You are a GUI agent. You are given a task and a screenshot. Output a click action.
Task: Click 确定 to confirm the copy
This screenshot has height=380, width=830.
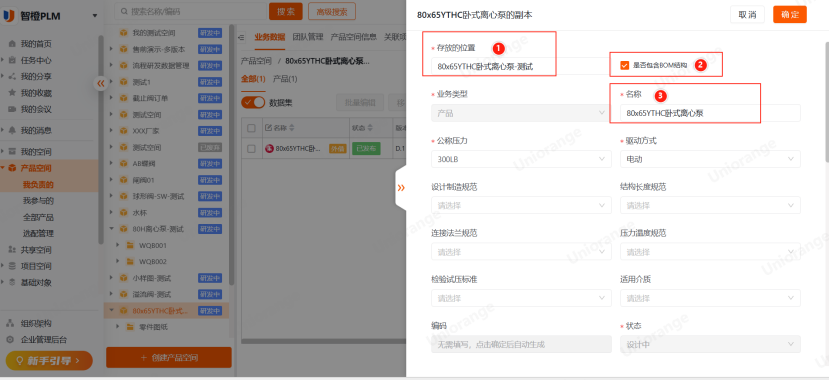click(x=790, y=14)
